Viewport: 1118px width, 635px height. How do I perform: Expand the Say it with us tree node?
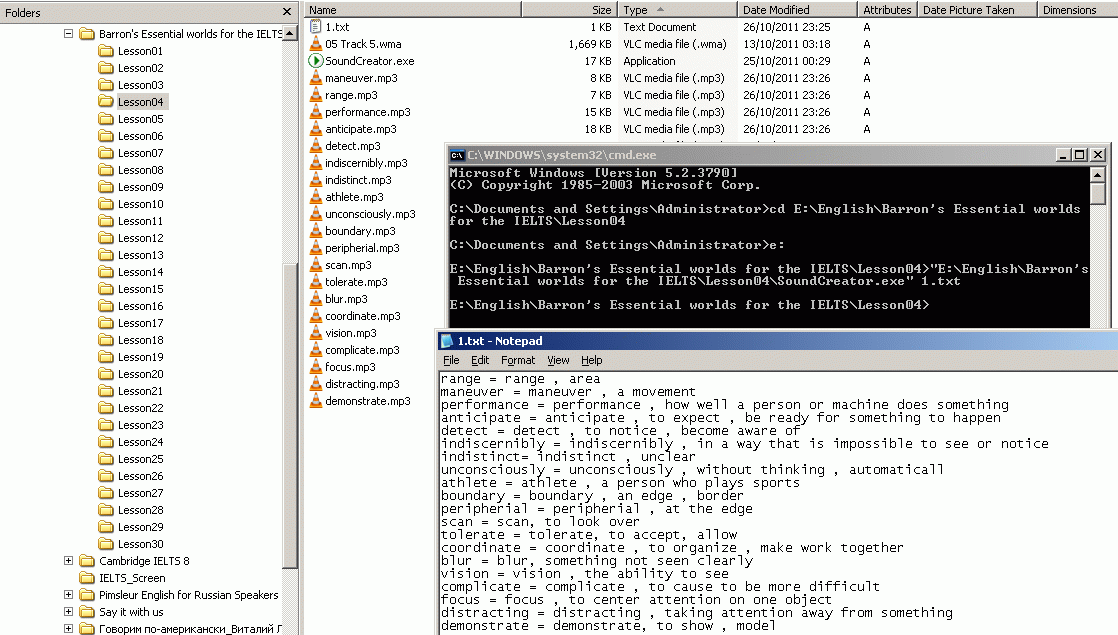[68, 611]
